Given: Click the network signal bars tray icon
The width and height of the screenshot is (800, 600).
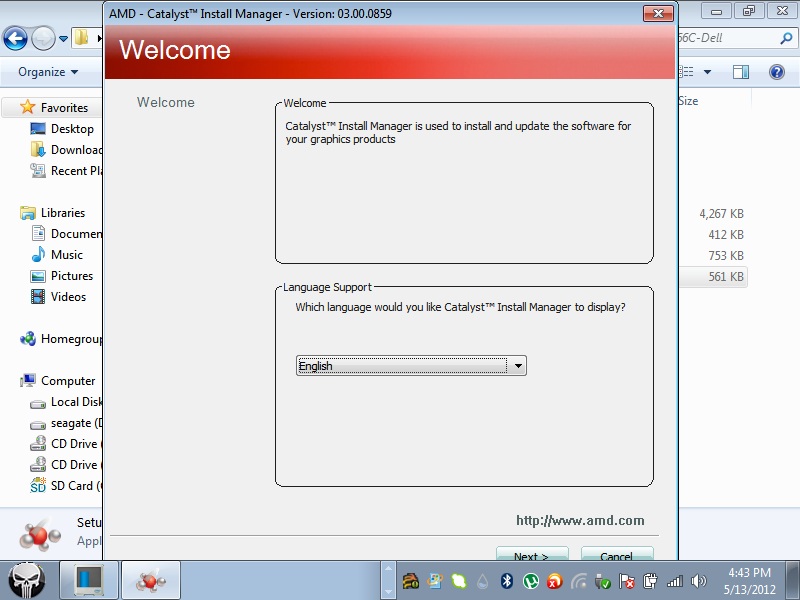Looking at the screenshot, I should [x=674, y=581].
